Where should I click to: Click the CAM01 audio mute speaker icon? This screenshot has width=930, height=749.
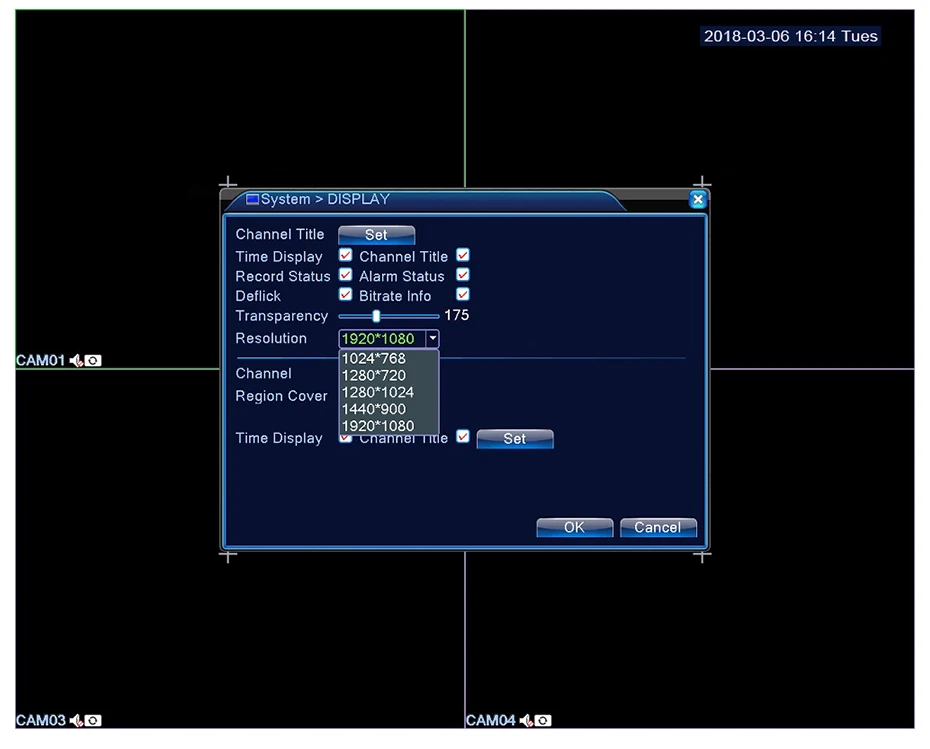(x=76, y=361)
